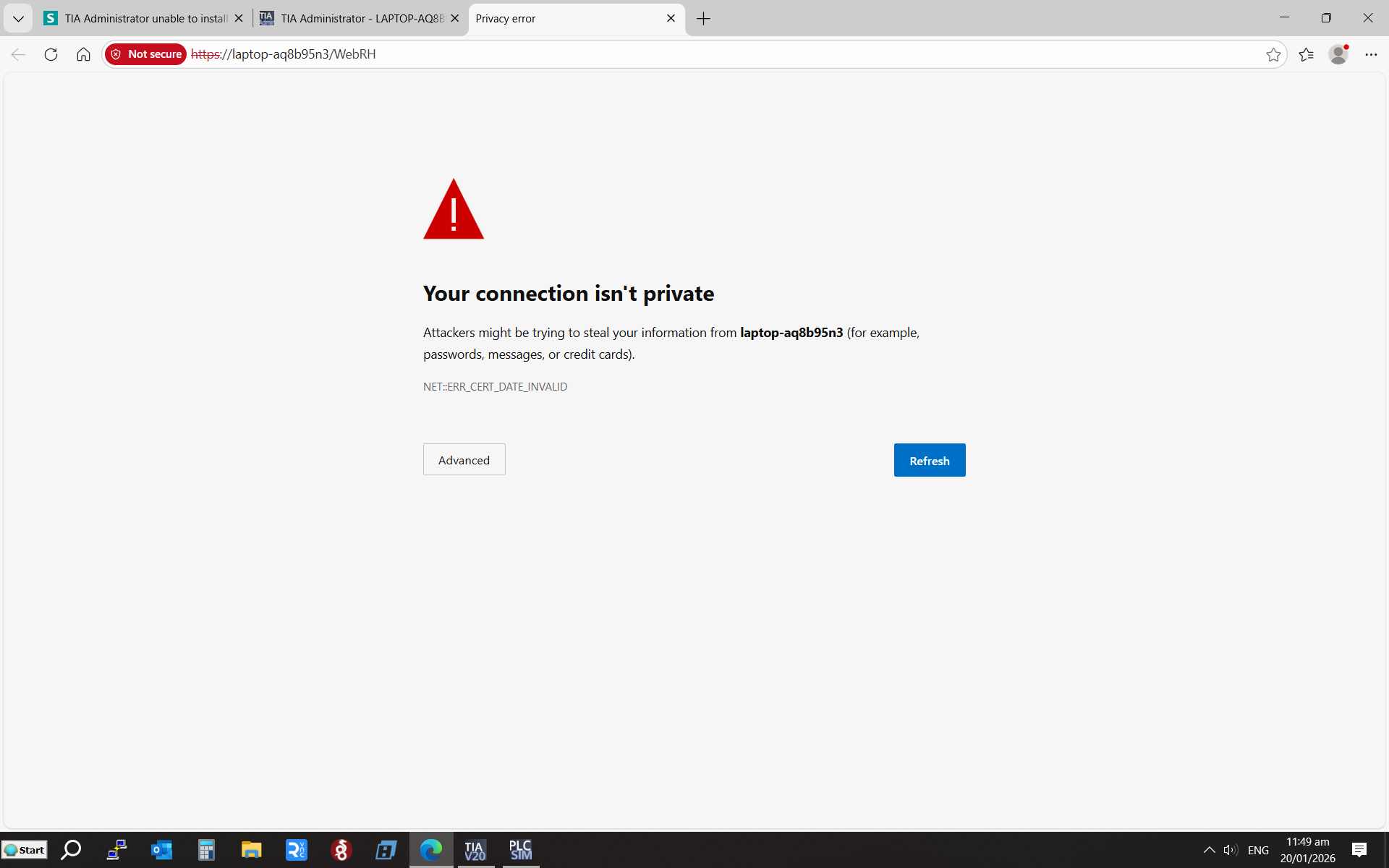Launch PLC SIM from the taskbar

tap(520, 850)
